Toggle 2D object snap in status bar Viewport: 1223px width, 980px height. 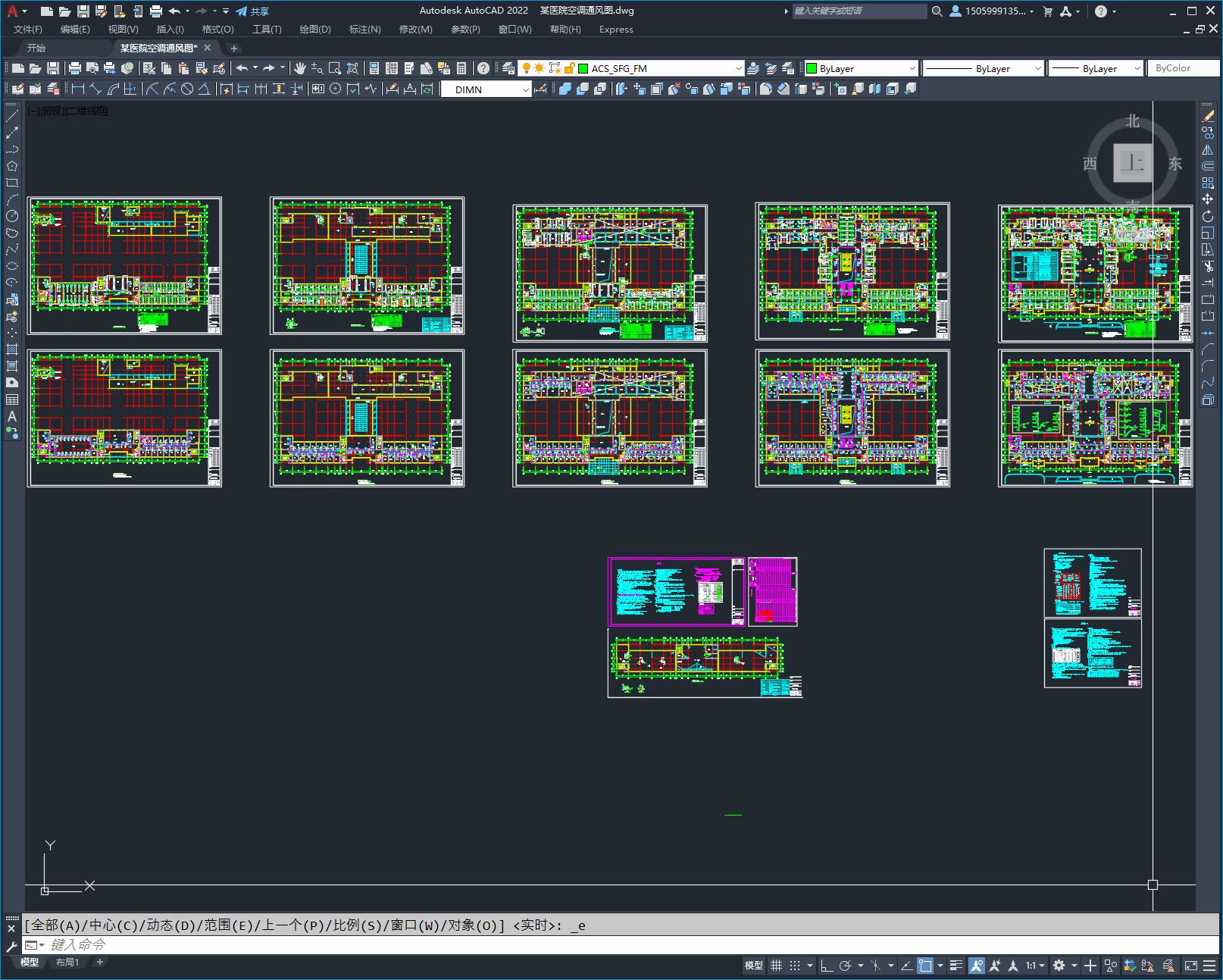click(925, 965)
